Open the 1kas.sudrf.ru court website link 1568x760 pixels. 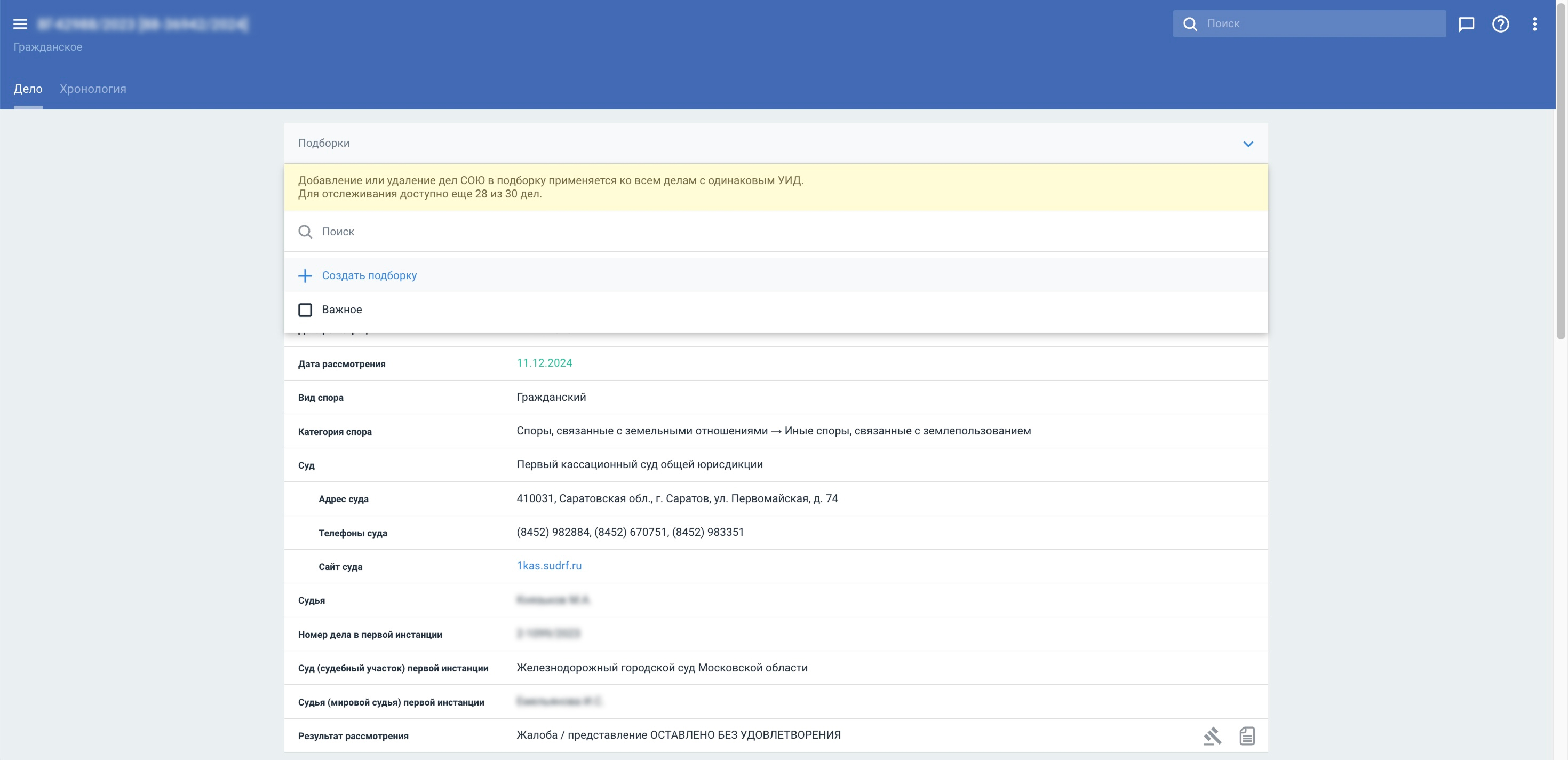(548, 566)
